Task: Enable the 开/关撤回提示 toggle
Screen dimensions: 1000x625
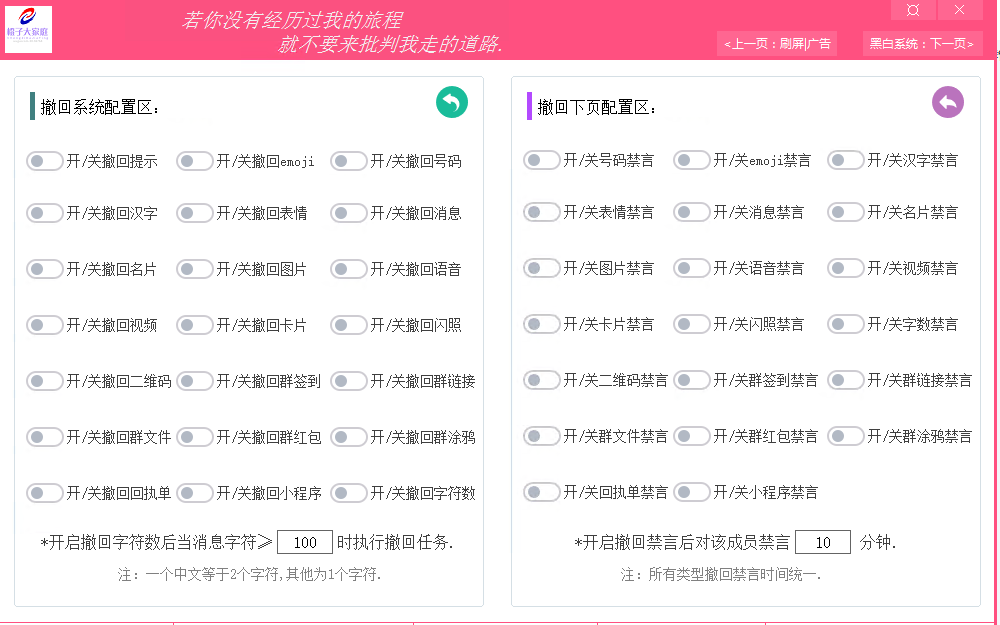Action: pyautogui.click(x=44, y=160)
